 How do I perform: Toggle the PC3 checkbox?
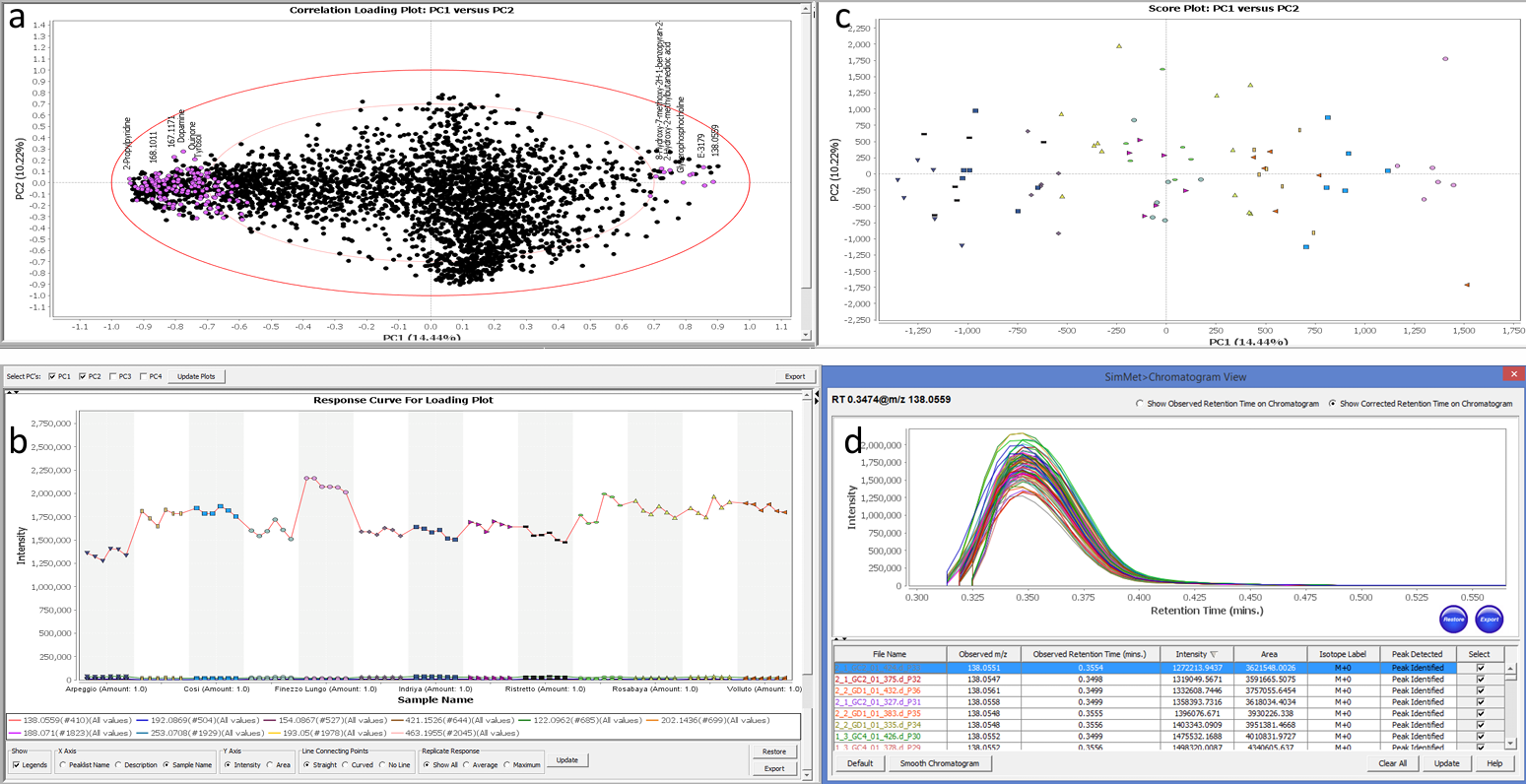pyautogui.click(x=114, y=376)
